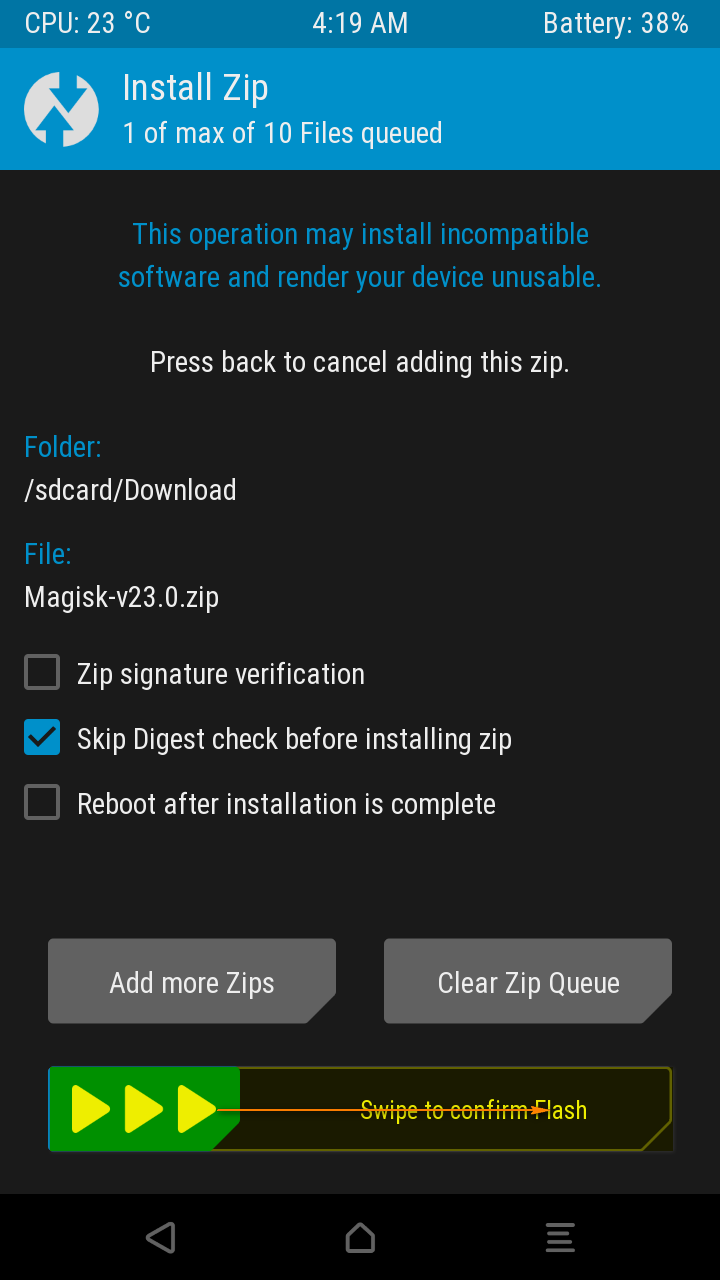Tap the files queued counter text
This screenshot has height=1280, width=720.
tap(282, 133)
